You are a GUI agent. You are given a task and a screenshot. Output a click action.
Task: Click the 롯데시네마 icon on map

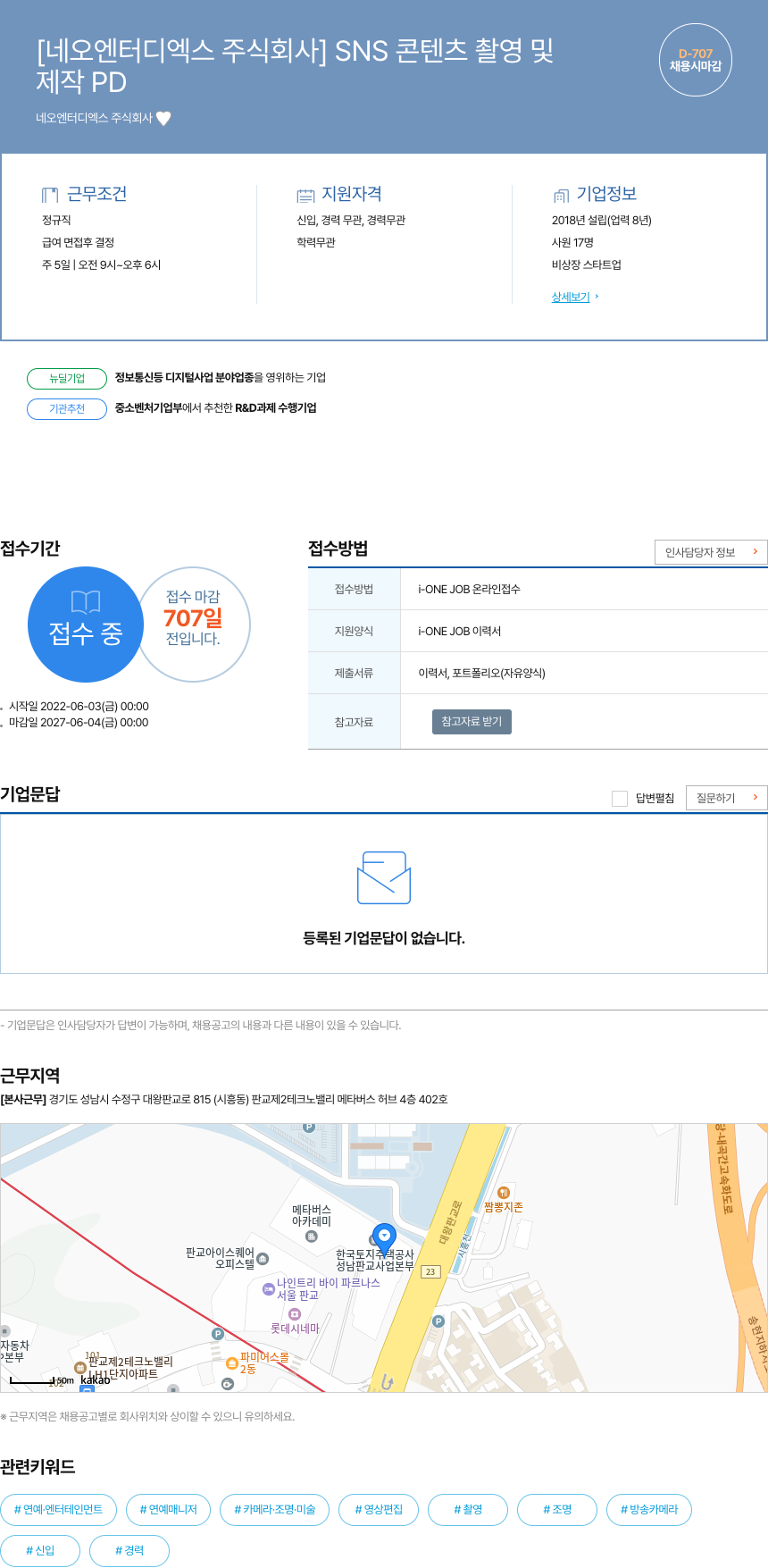tap(295, 1314)
